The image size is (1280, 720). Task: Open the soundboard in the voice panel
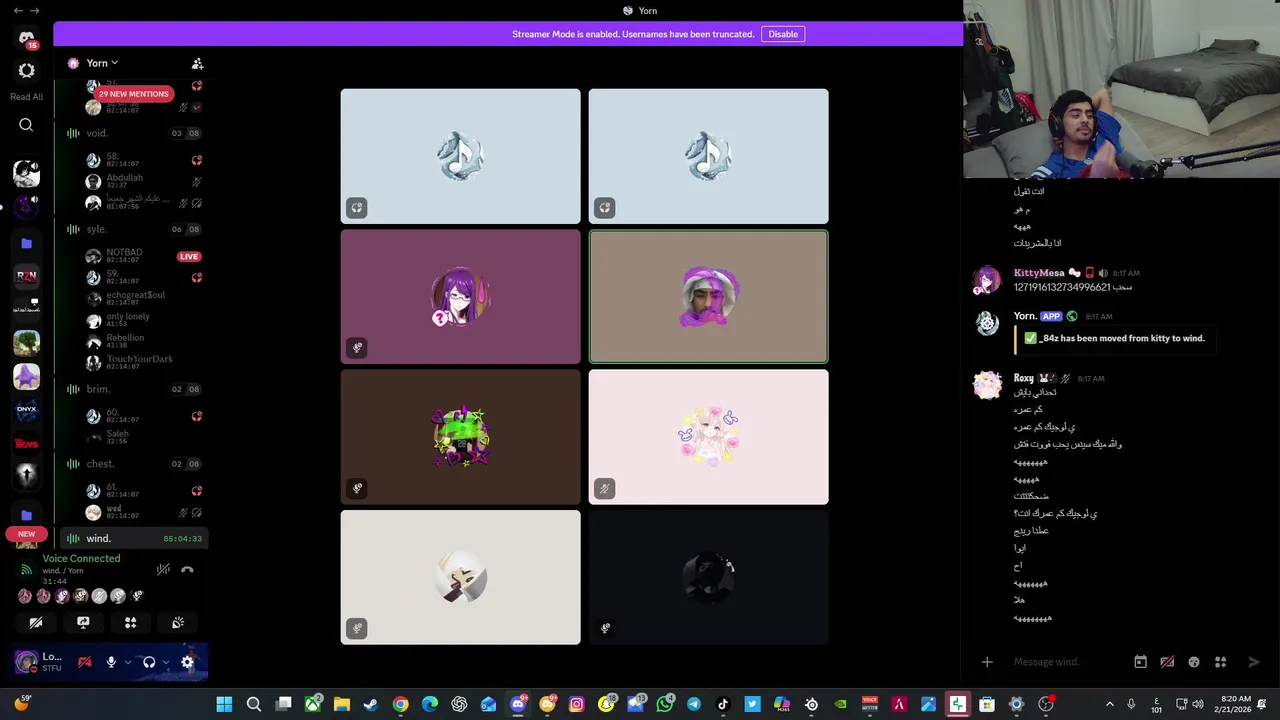click(178, 622)
